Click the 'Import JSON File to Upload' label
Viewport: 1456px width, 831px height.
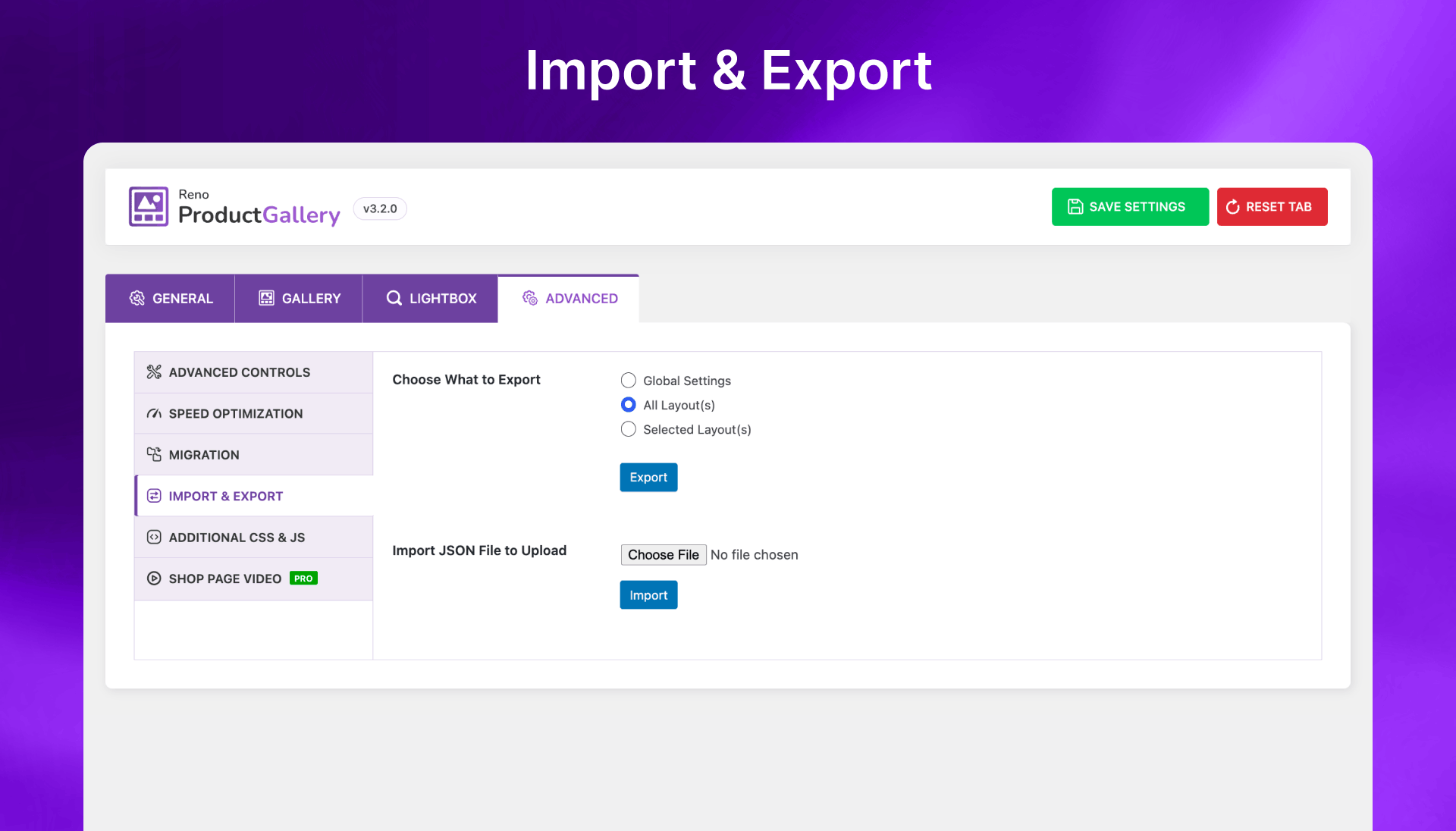pyautogui.click(x=479, y=550)
